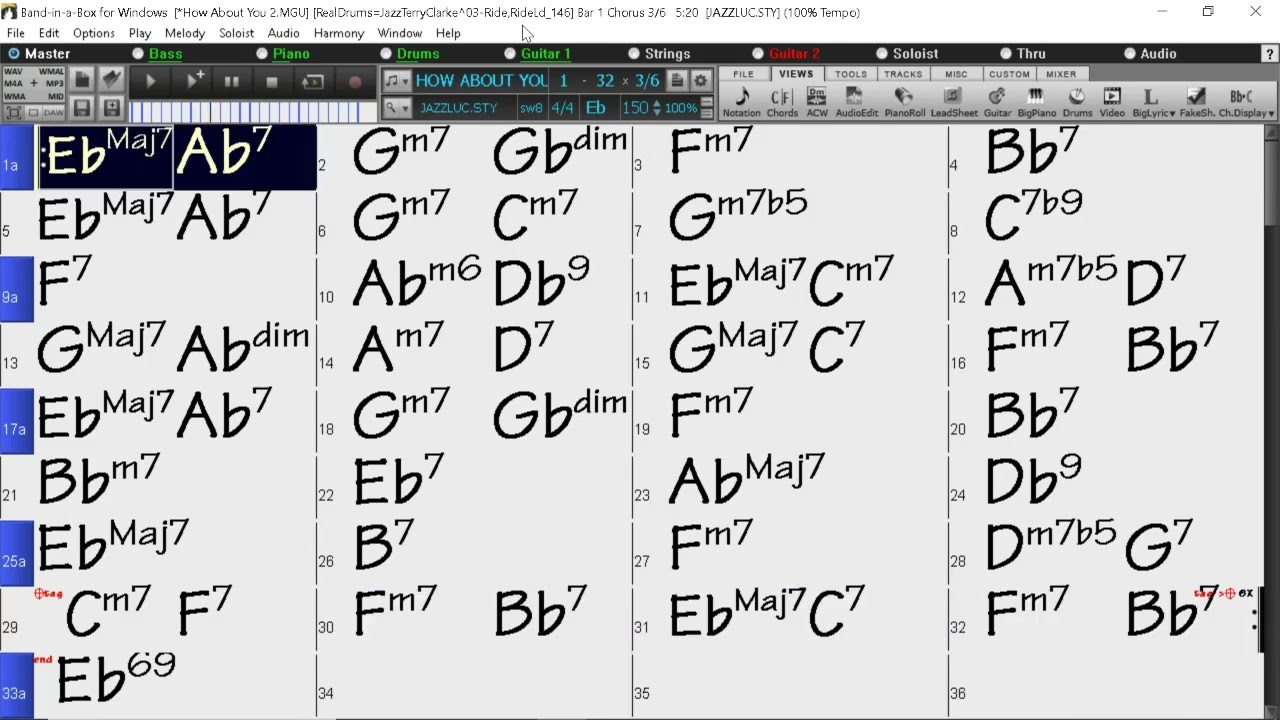The image size is (1280, 720).
Task: Click bar 9a part marker
Action: pos(17,289)
